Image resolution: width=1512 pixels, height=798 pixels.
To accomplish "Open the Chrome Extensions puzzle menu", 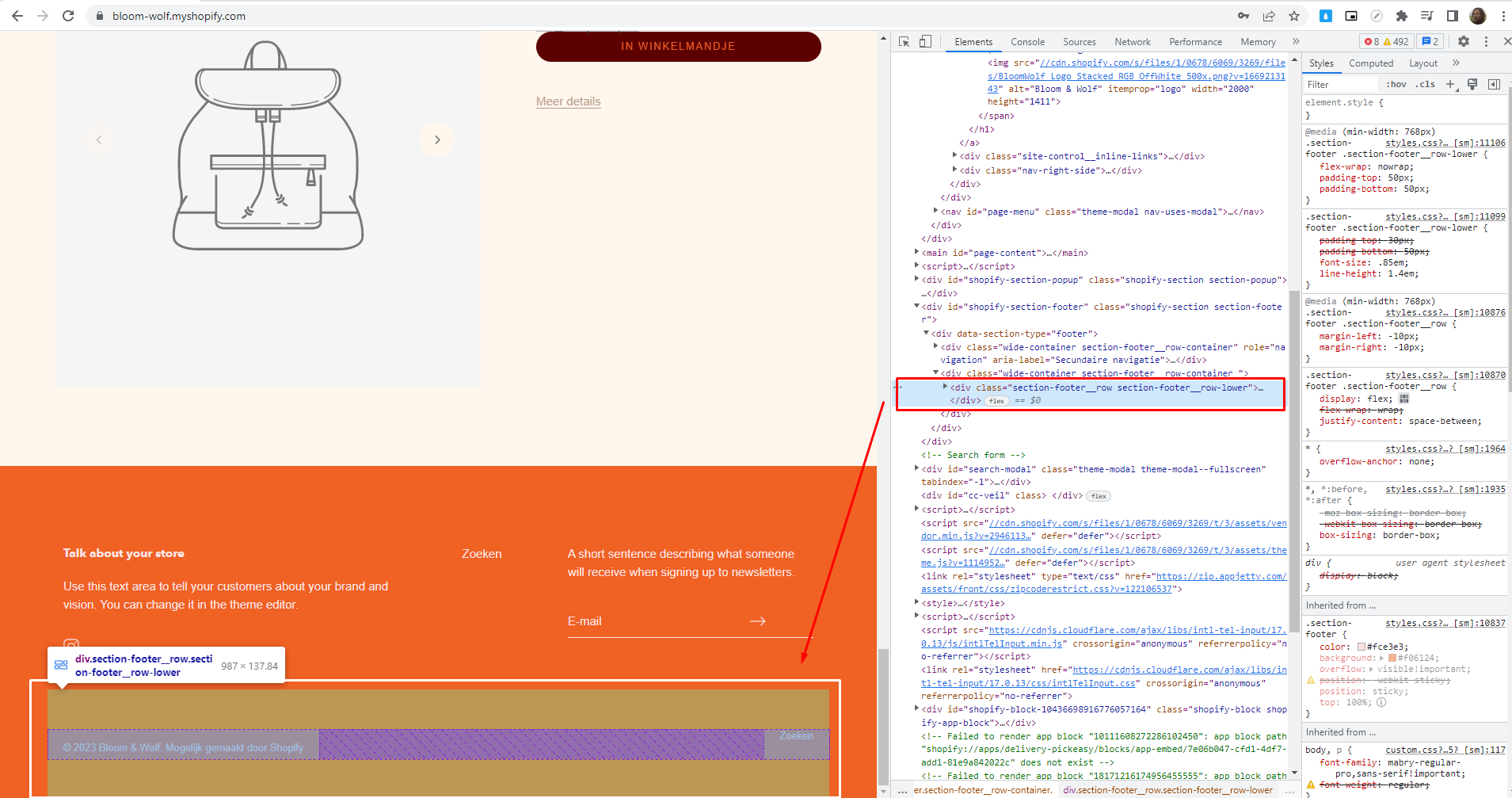I will (x=1402, y=16).
